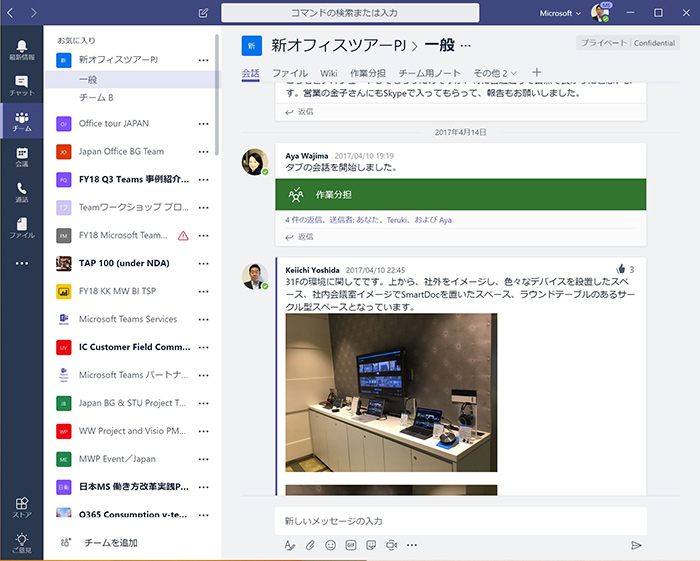Switch to the ファイル tab

[290, 73]
